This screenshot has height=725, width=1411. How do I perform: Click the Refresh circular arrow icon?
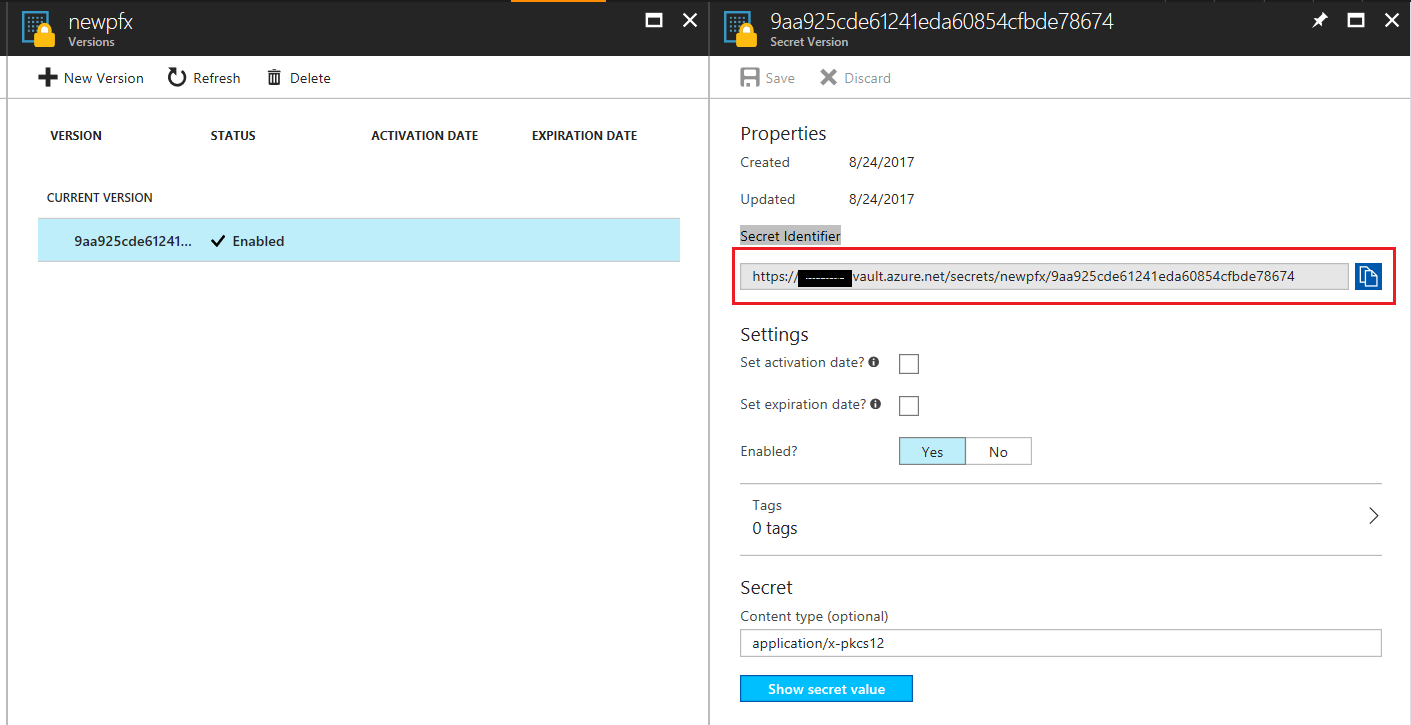click(177, 78)
